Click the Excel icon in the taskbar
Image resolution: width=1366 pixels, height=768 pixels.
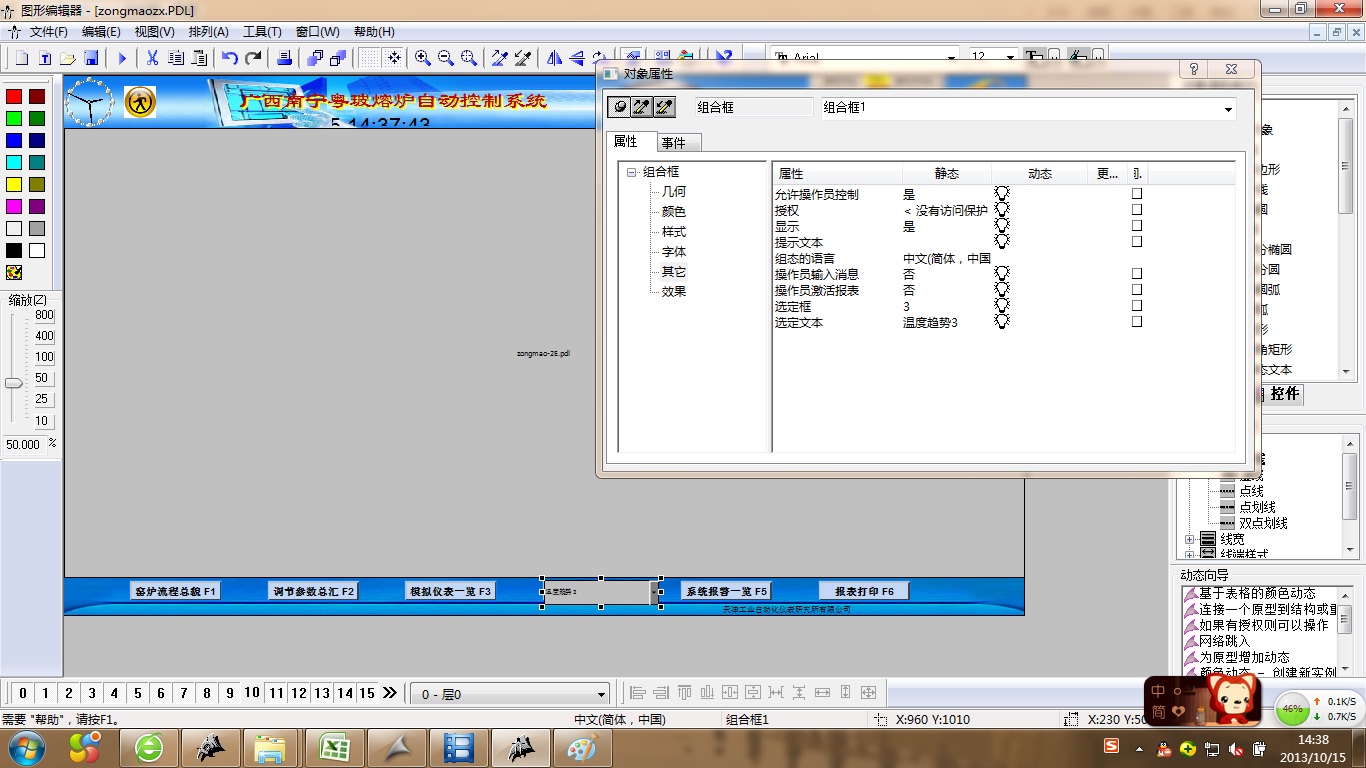(333, 747)
